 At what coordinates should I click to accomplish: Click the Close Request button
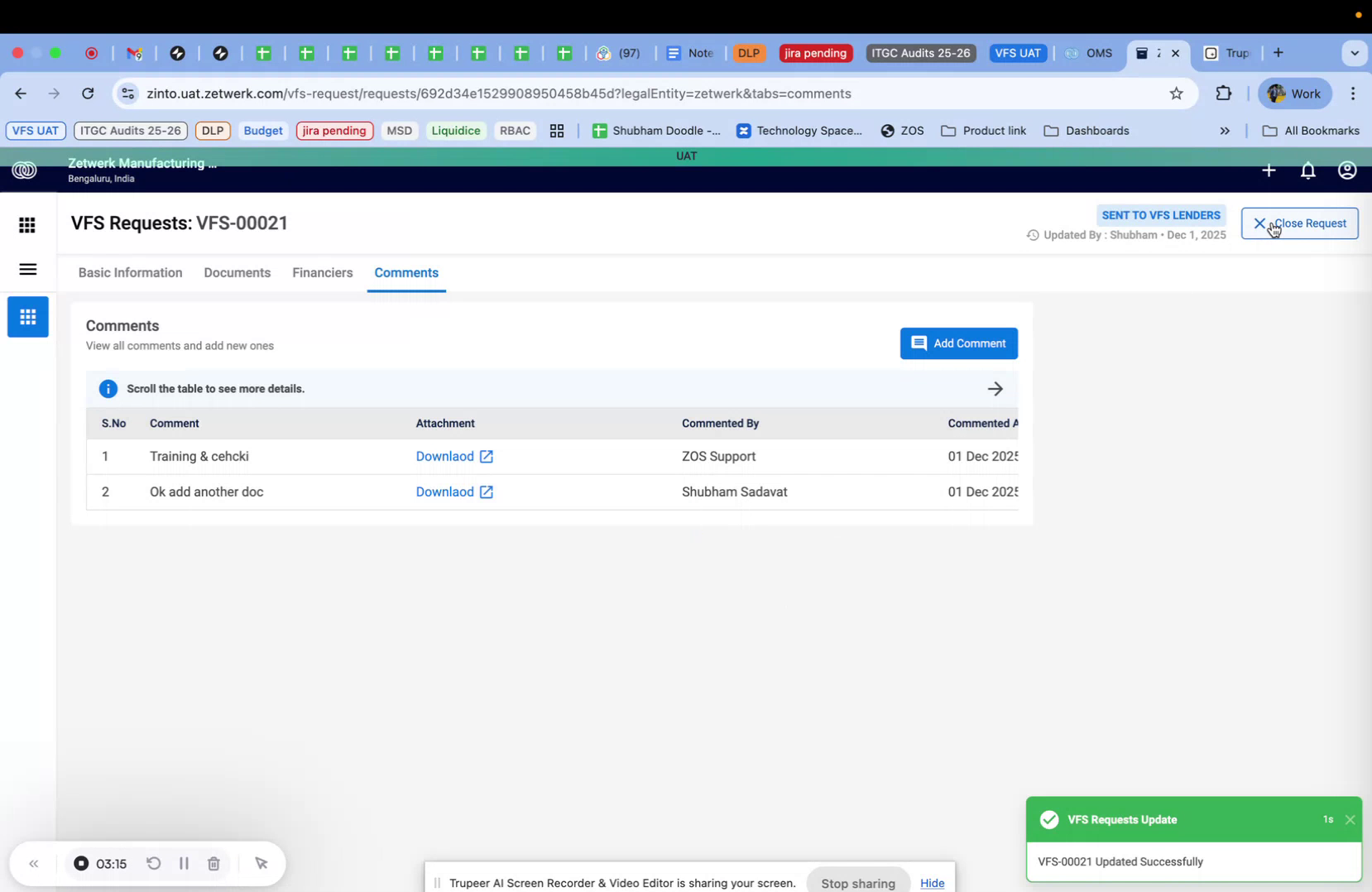[1300, 223]
